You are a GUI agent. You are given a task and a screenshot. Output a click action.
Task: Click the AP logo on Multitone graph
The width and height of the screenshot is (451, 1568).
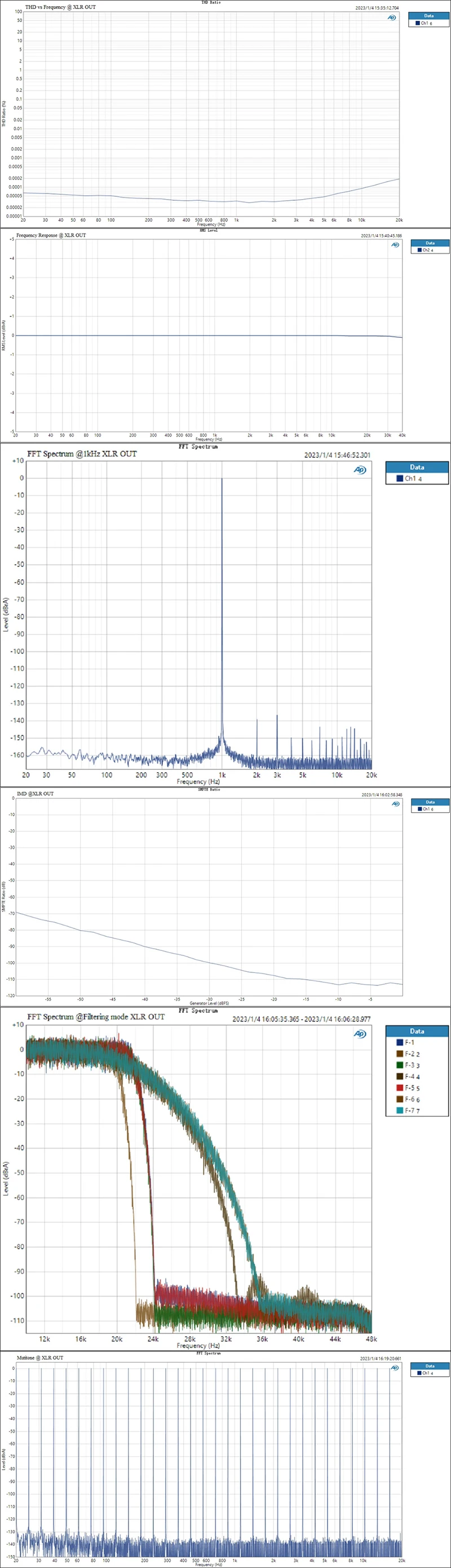point(395,1368)
